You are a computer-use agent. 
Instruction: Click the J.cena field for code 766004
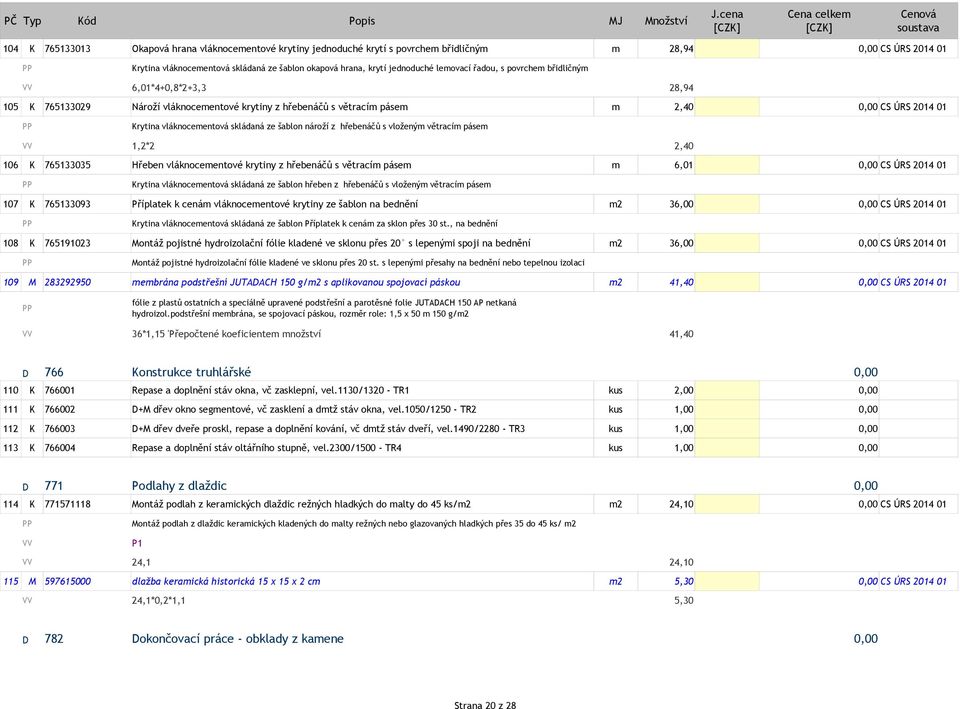point(727,448)
